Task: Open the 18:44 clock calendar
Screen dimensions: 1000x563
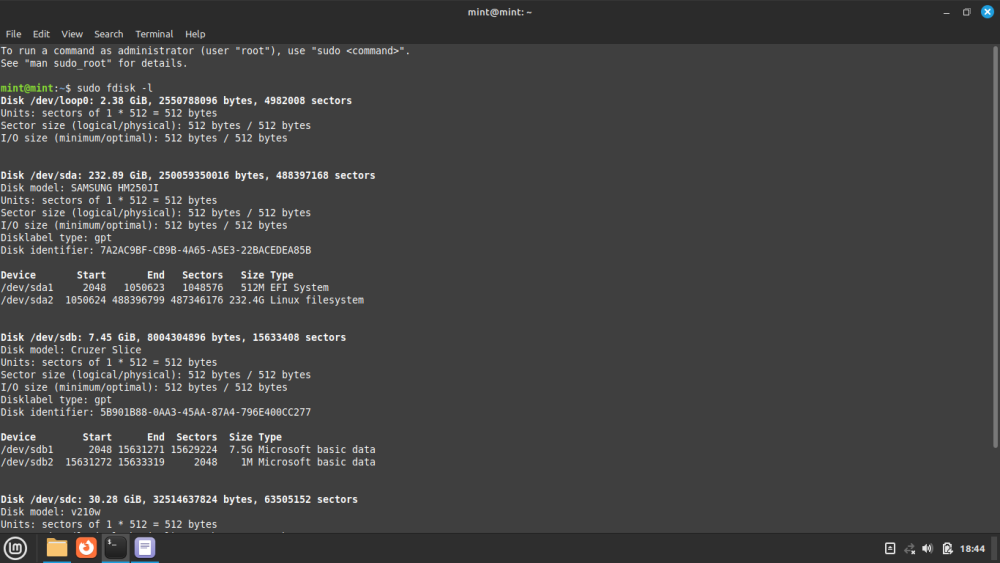Action: coord(972,548)
